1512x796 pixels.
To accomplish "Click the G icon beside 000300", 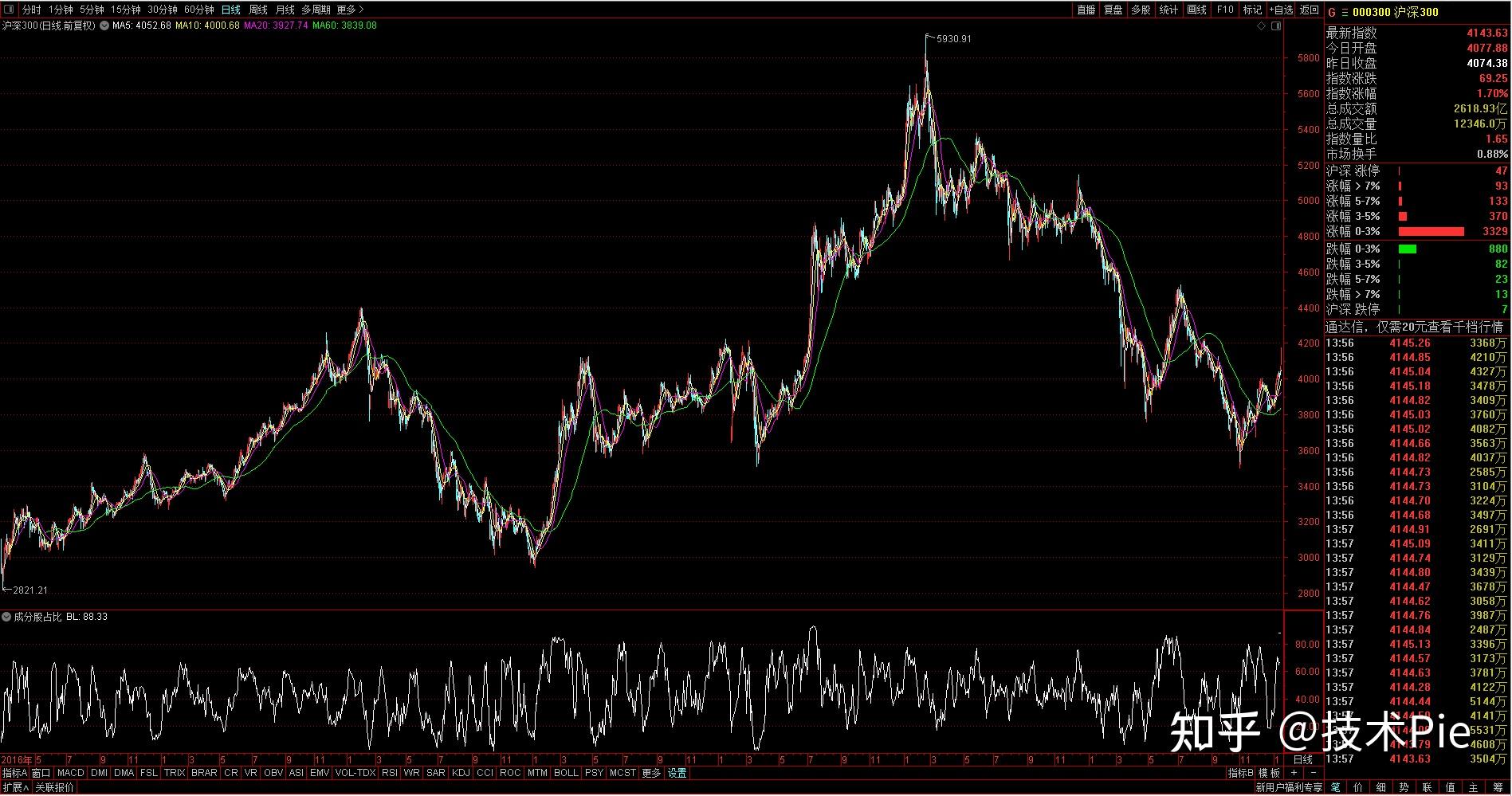I will click(1332, 12).
